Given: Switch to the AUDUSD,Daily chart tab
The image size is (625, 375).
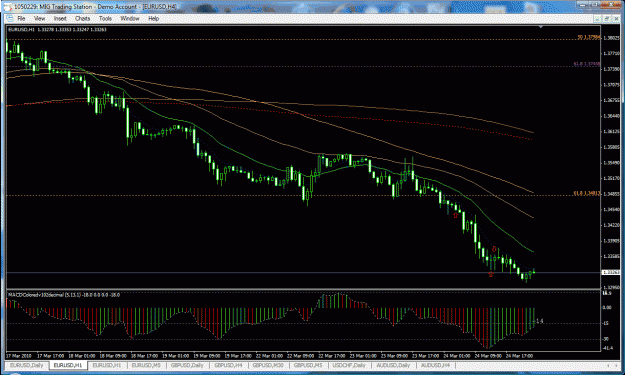Looking at the screenshot, I should (393, 365).
